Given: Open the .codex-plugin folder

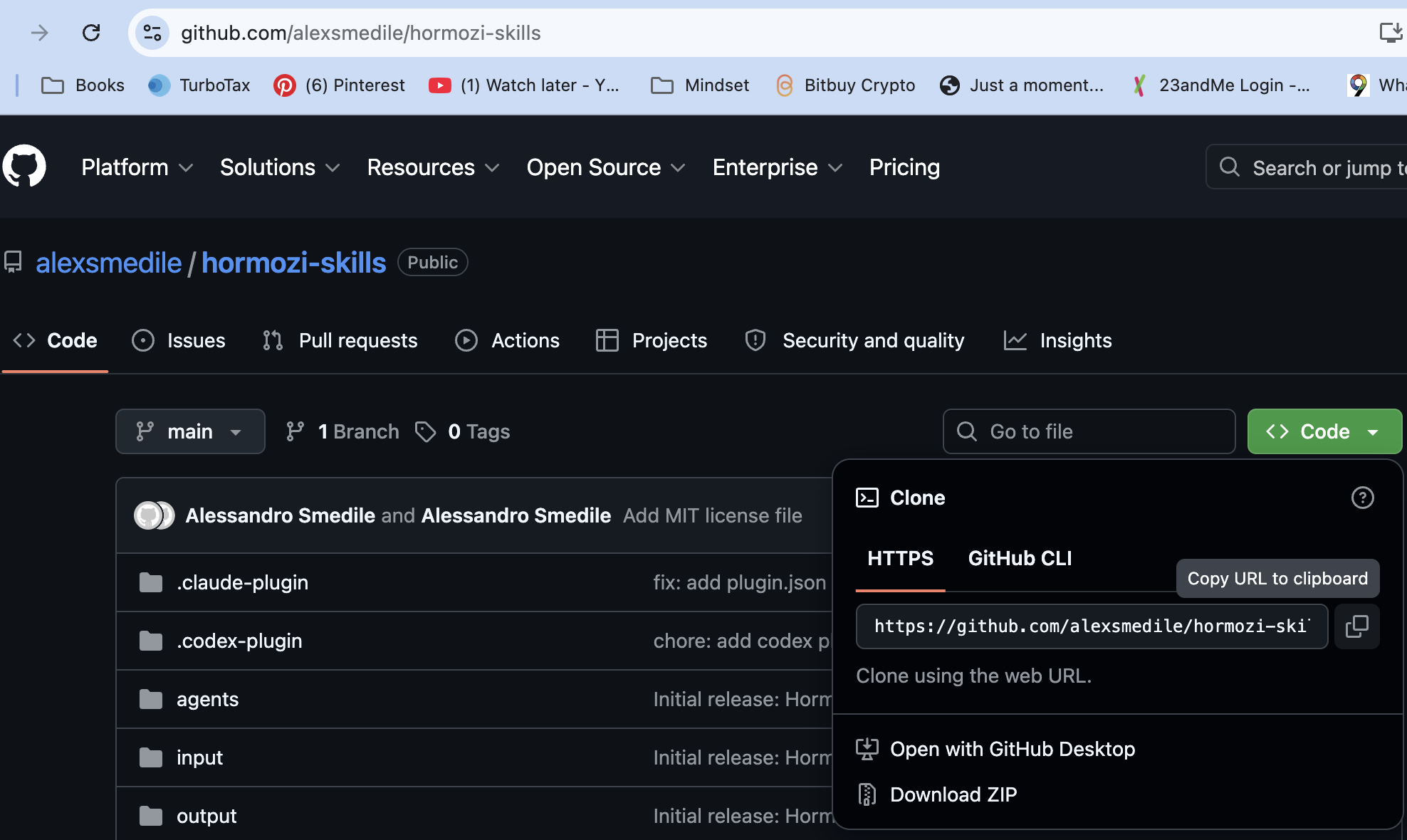Looking at the screenshot, I should coord(239,641).
